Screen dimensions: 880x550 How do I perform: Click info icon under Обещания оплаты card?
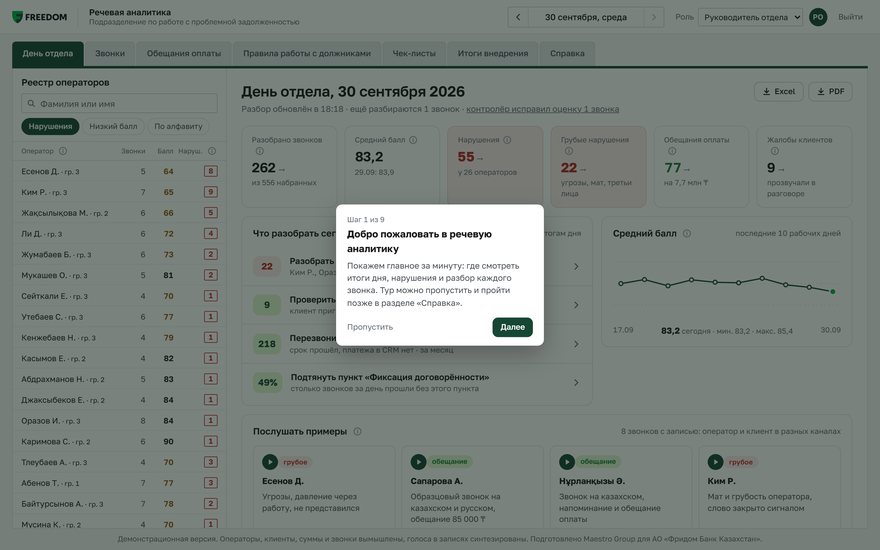[x=672, y=151]
